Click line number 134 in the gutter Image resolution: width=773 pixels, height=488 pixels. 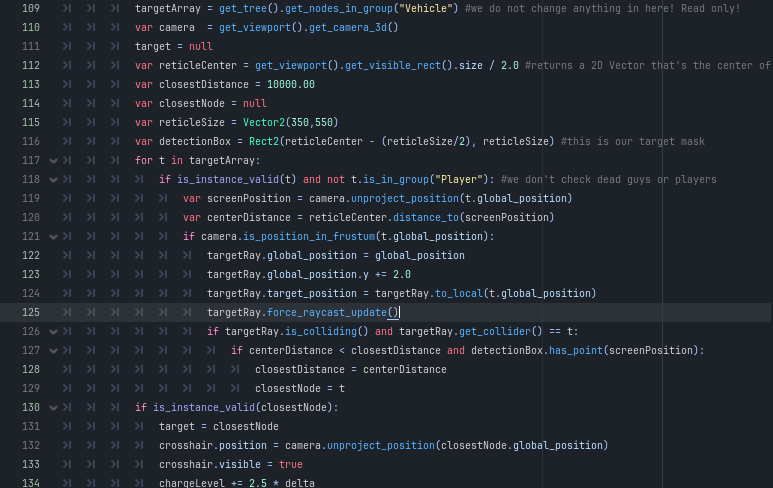[30, 483]
